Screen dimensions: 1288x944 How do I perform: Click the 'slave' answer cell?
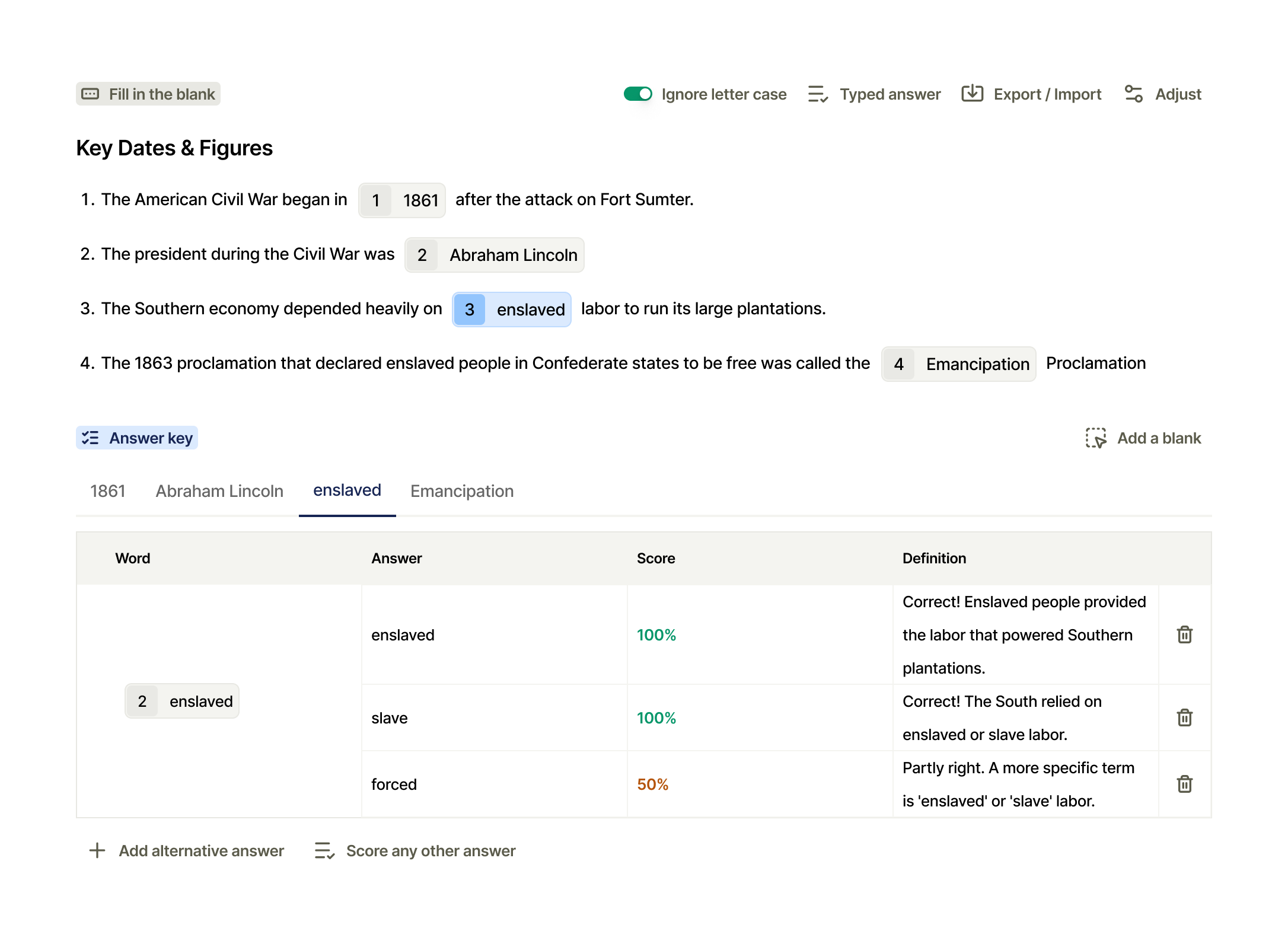(495, 717)
